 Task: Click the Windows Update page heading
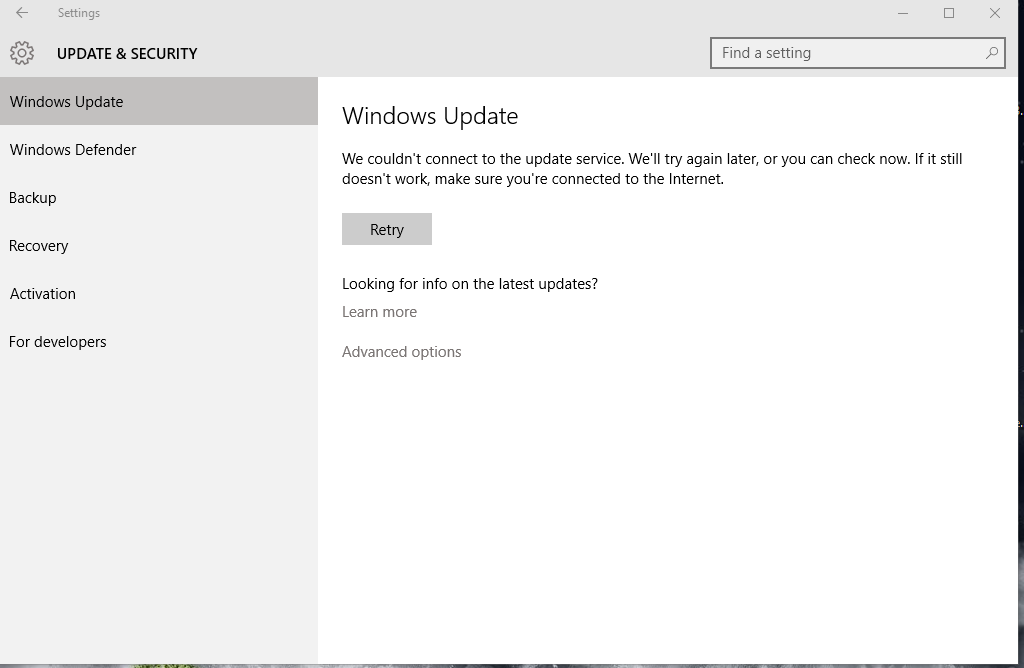(x=430, y=116)
